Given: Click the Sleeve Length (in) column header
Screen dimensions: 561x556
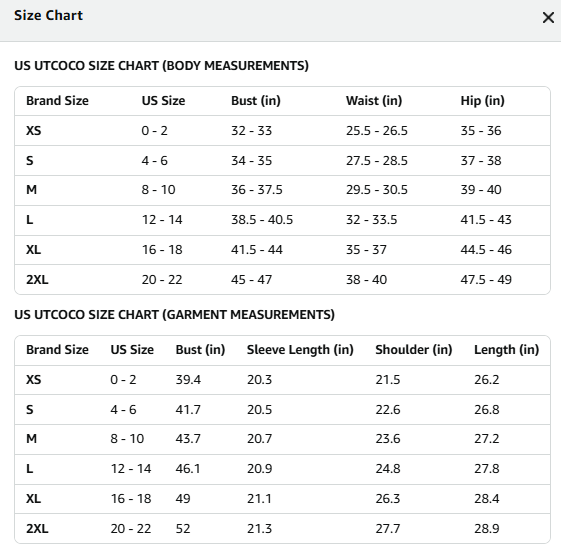Looking at the screenshot, I should click(300, 350).
